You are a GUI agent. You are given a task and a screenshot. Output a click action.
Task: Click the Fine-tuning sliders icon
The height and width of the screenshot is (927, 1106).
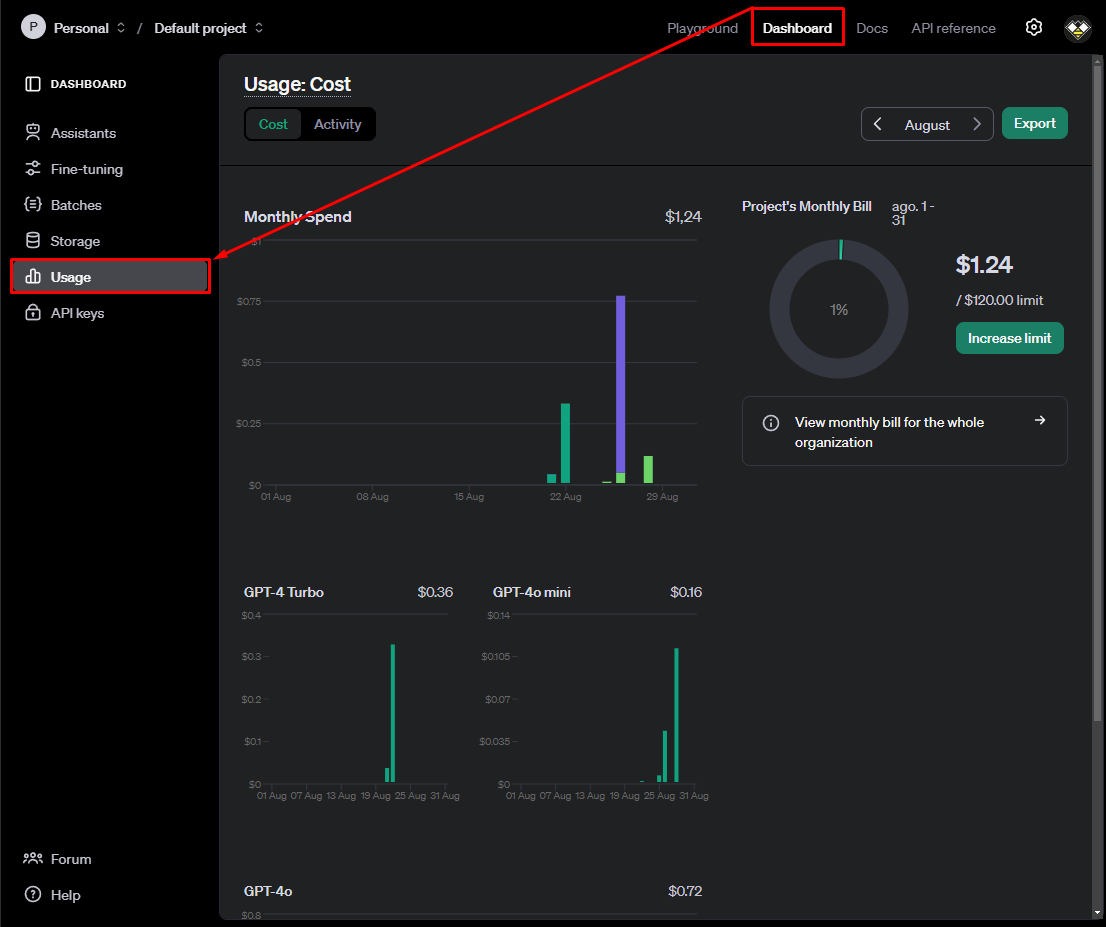tap(32, 169)
